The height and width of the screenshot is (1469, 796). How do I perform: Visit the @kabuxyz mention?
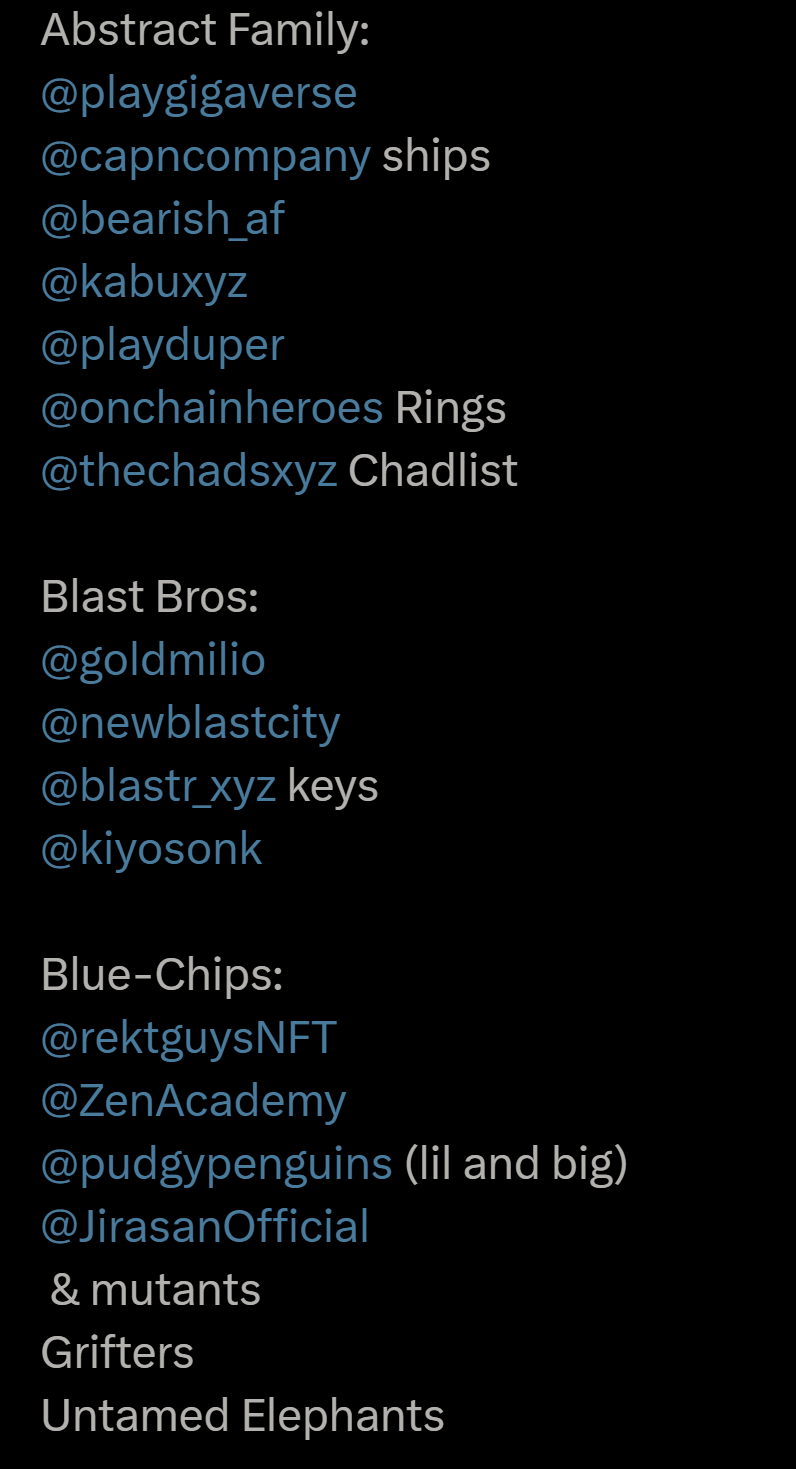pyautogui.click(x=143, y=283)
